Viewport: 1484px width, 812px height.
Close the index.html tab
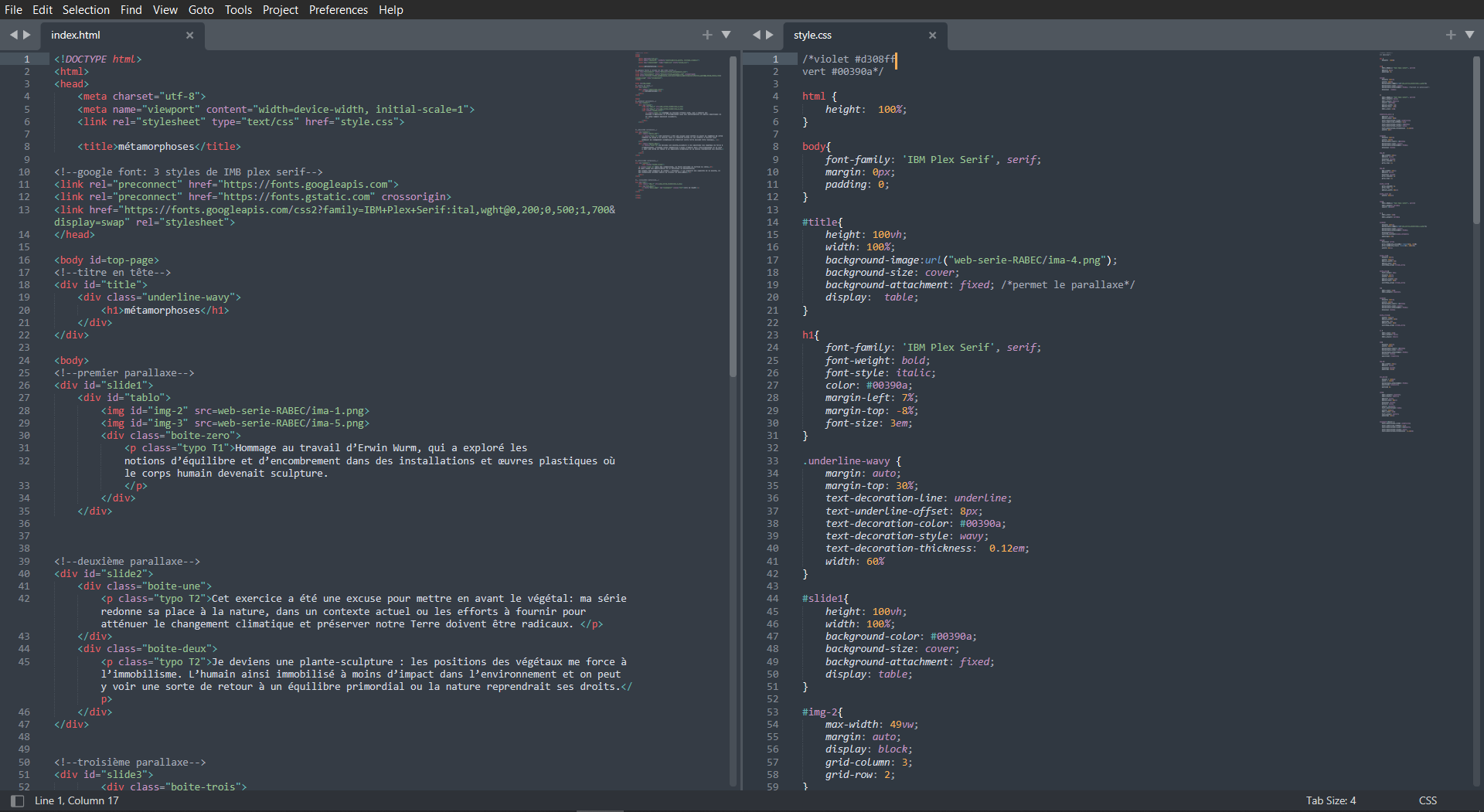tap(189, 35)
